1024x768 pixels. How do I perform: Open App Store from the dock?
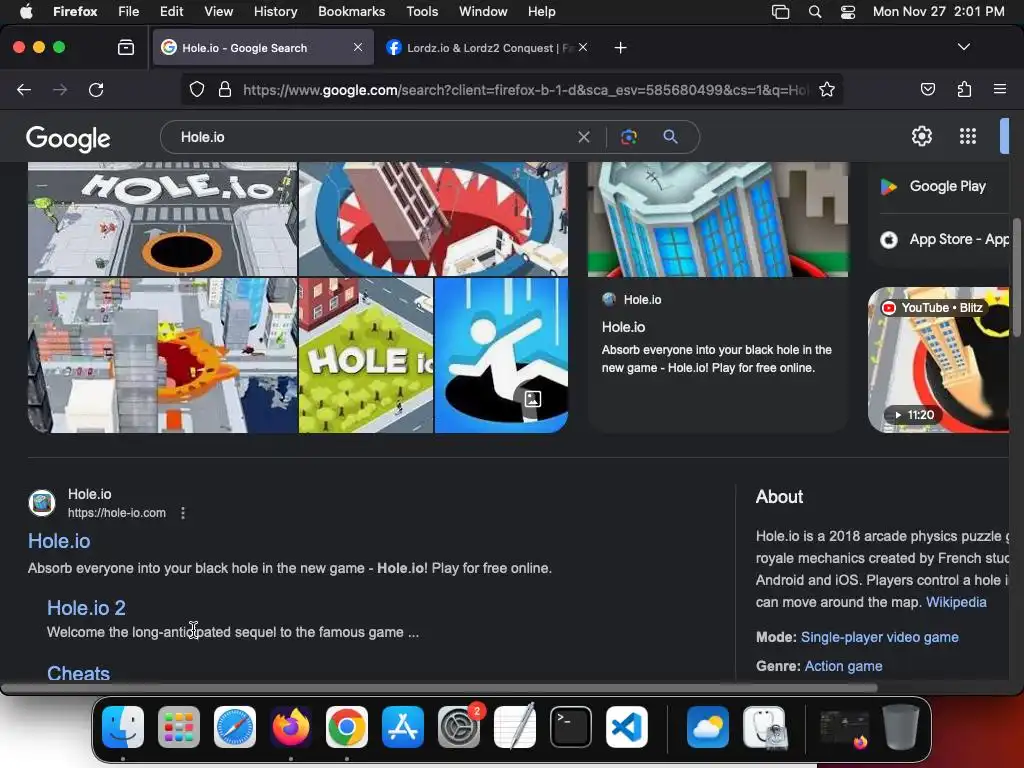tap(403, 727)
